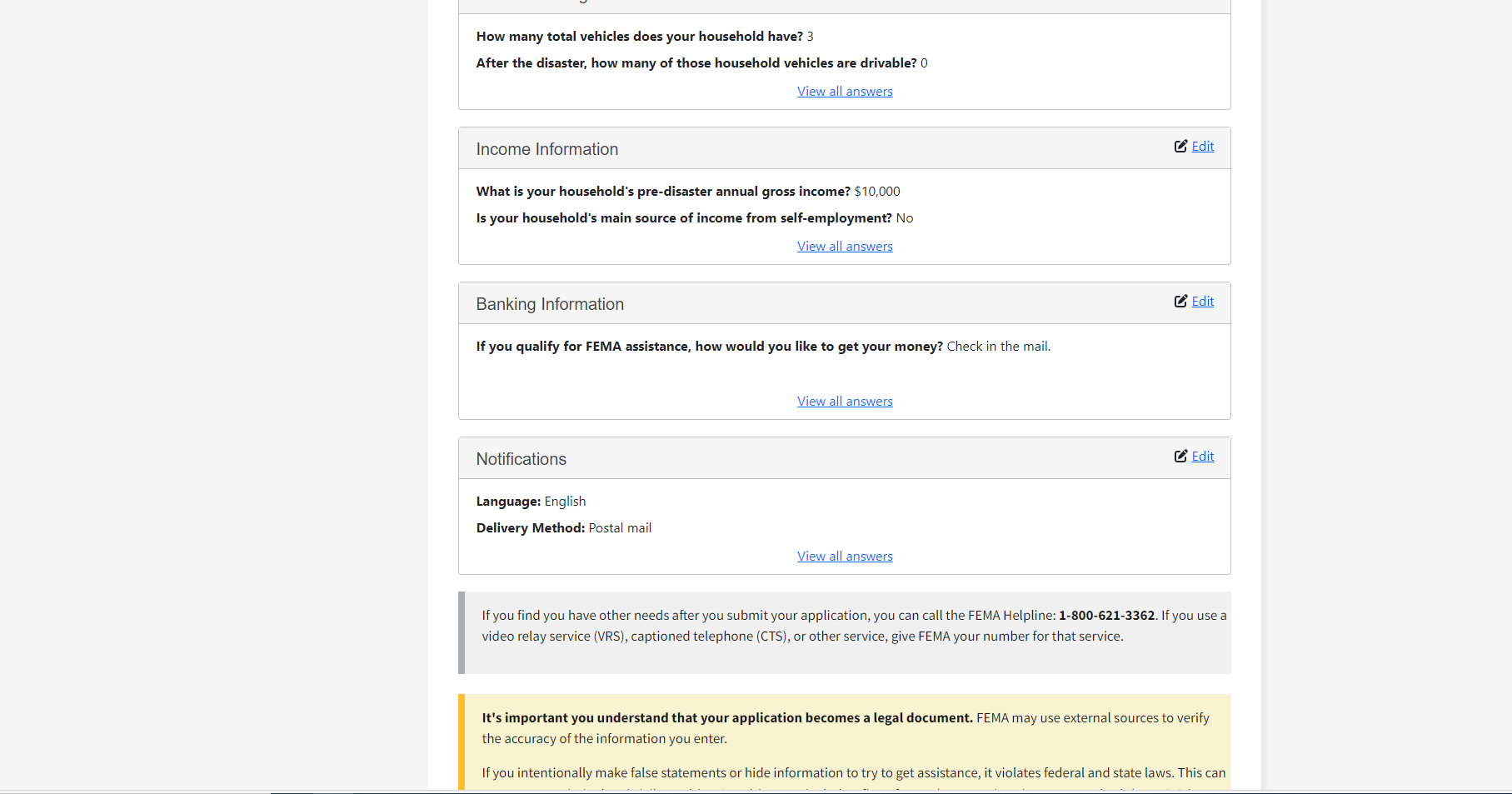1512x794 pixels.
Task: Open the Edit link for Banking Information
Action: point(1202,302)
